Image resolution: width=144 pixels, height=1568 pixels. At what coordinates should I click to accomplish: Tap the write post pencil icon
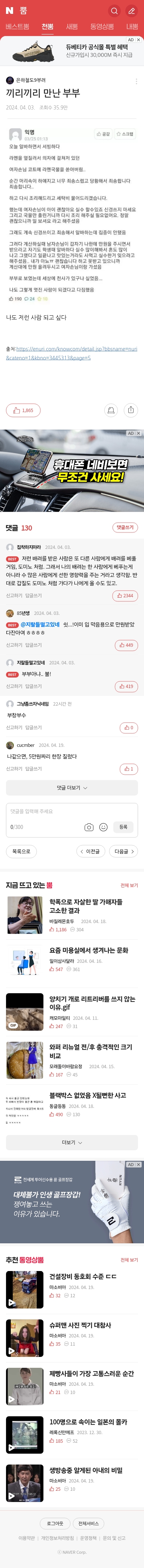(131, 10)
